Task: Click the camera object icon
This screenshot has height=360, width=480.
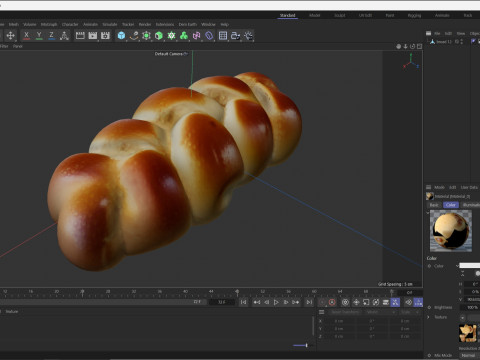Action: (x=236, y=36)
